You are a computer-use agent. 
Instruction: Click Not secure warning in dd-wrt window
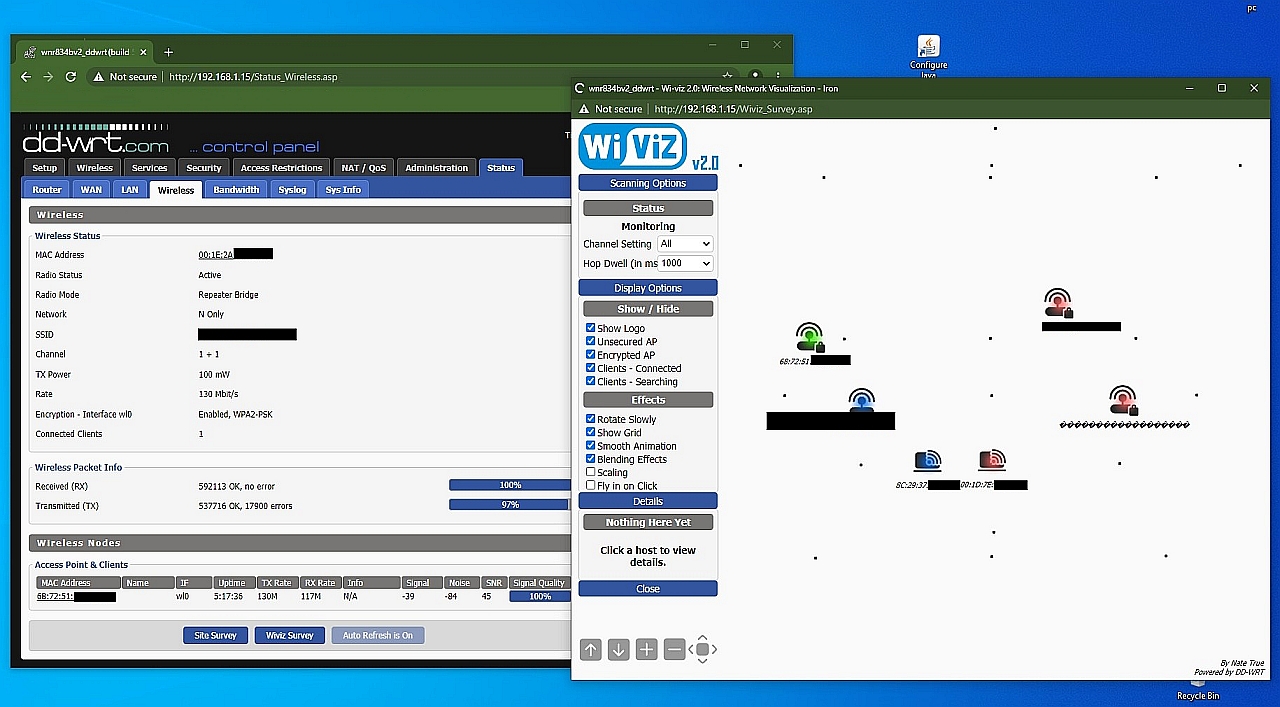click(125, 76)
